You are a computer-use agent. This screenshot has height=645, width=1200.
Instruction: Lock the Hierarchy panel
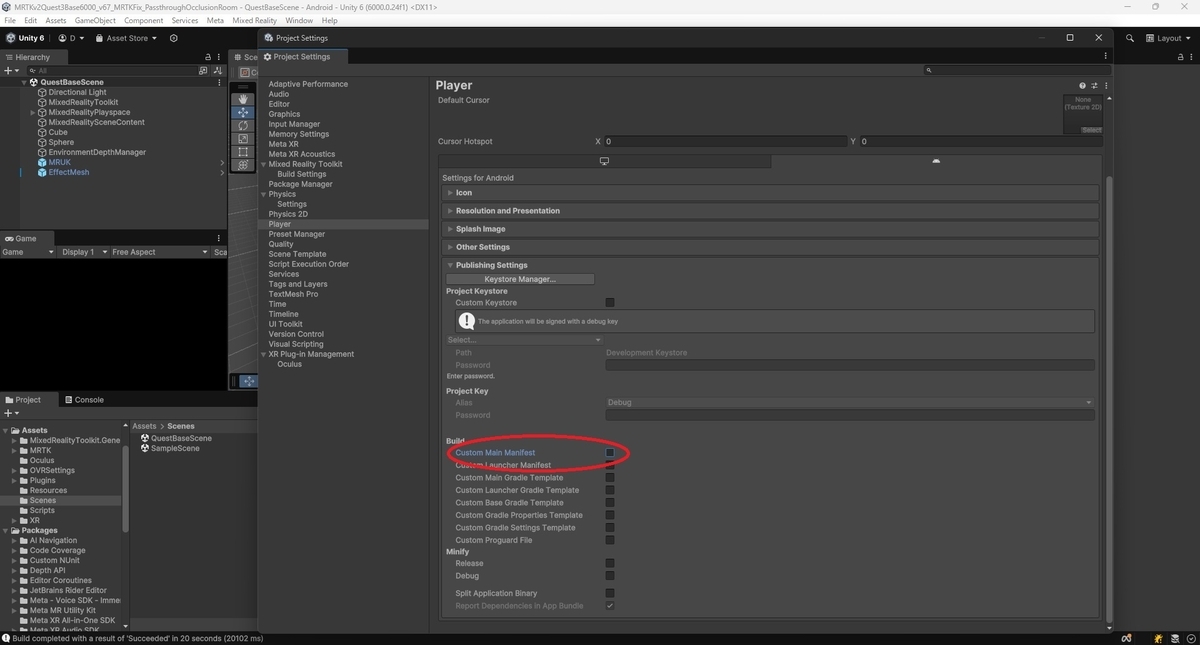[208, 57]
